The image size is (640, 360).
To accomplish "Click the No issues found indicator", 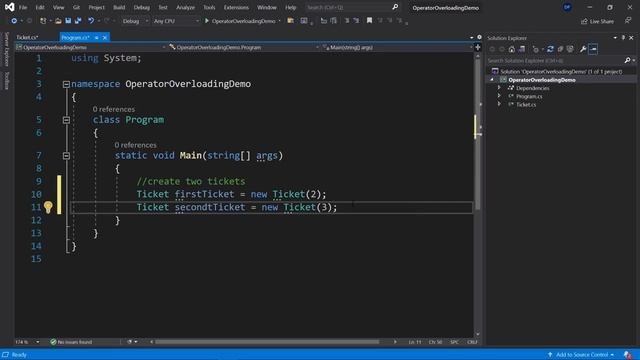I will pos(71,342).
